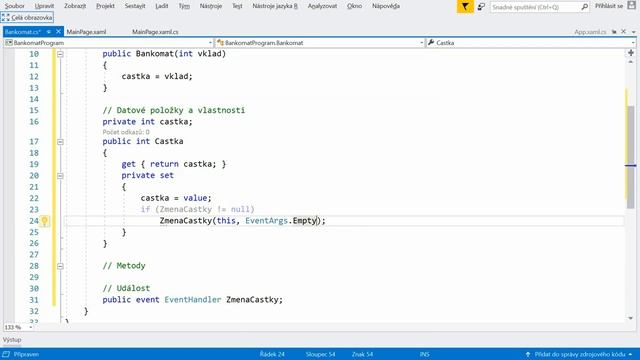Click the Znak 54 status entry
The image size is (640, 360).
[x=362, y=354]
